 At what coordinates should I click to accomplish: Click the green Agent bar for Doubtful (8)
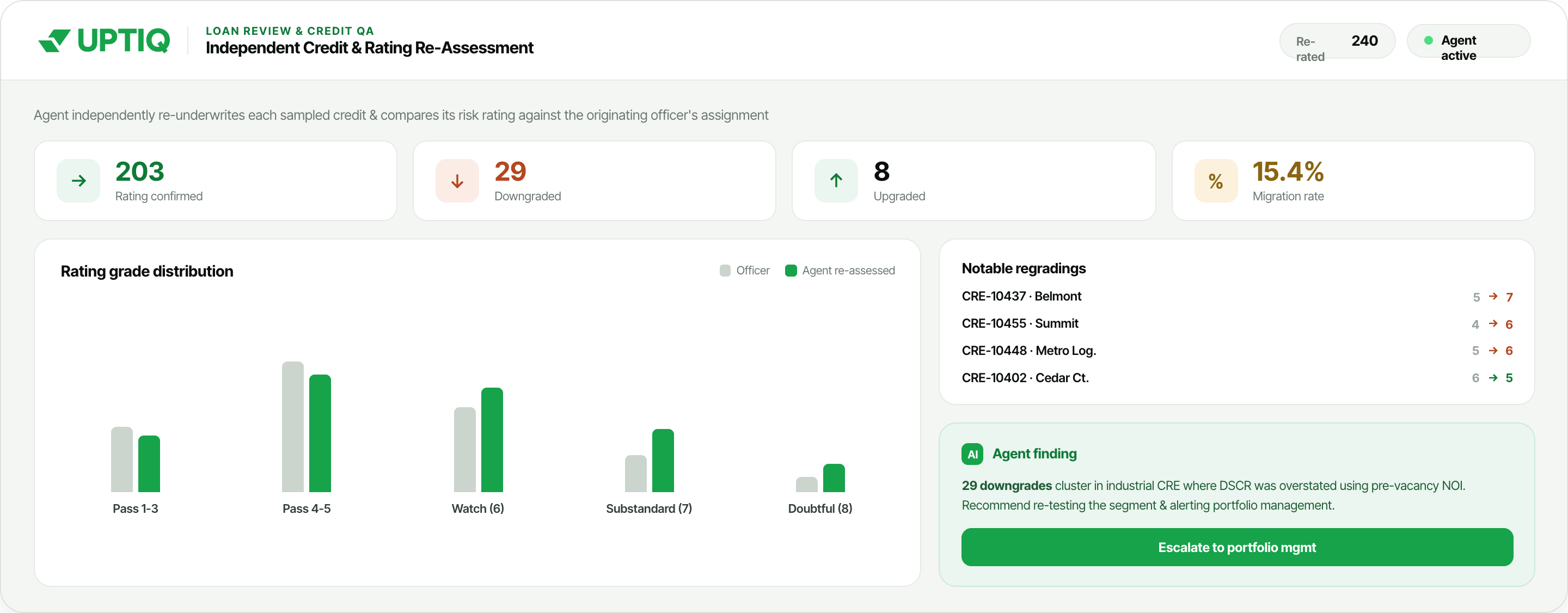tap(834, 478)
